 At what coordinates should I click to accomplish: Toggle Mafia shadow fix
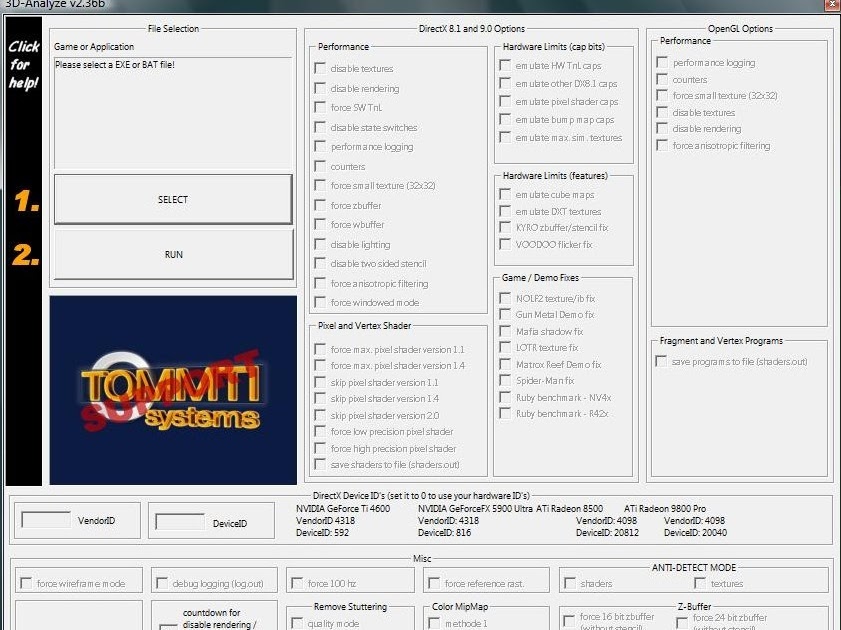pyautogui.click(x=505, y=331)
